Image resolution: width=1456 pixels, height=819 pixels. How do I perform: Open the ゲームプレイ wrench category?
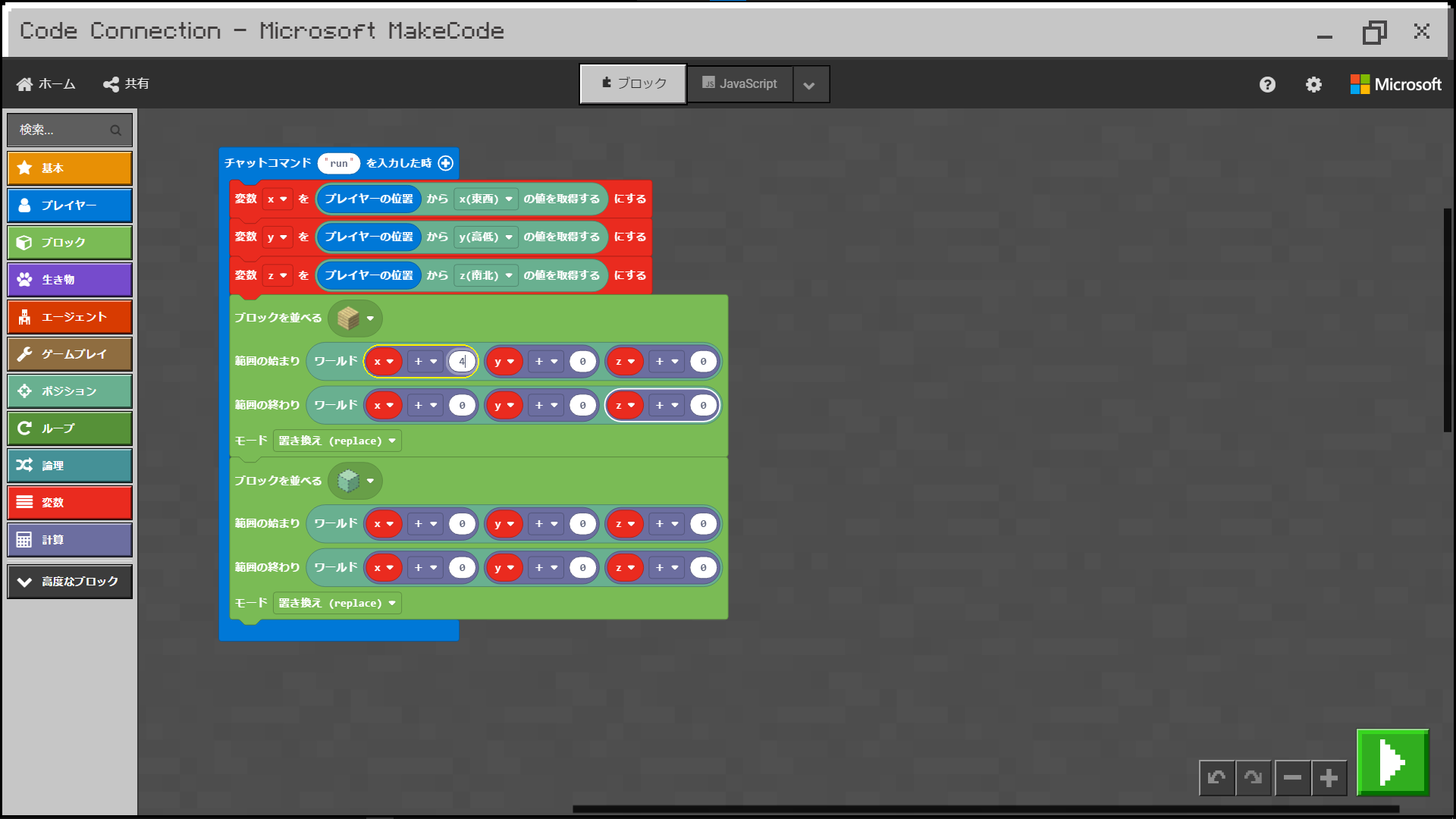(70, 354)
